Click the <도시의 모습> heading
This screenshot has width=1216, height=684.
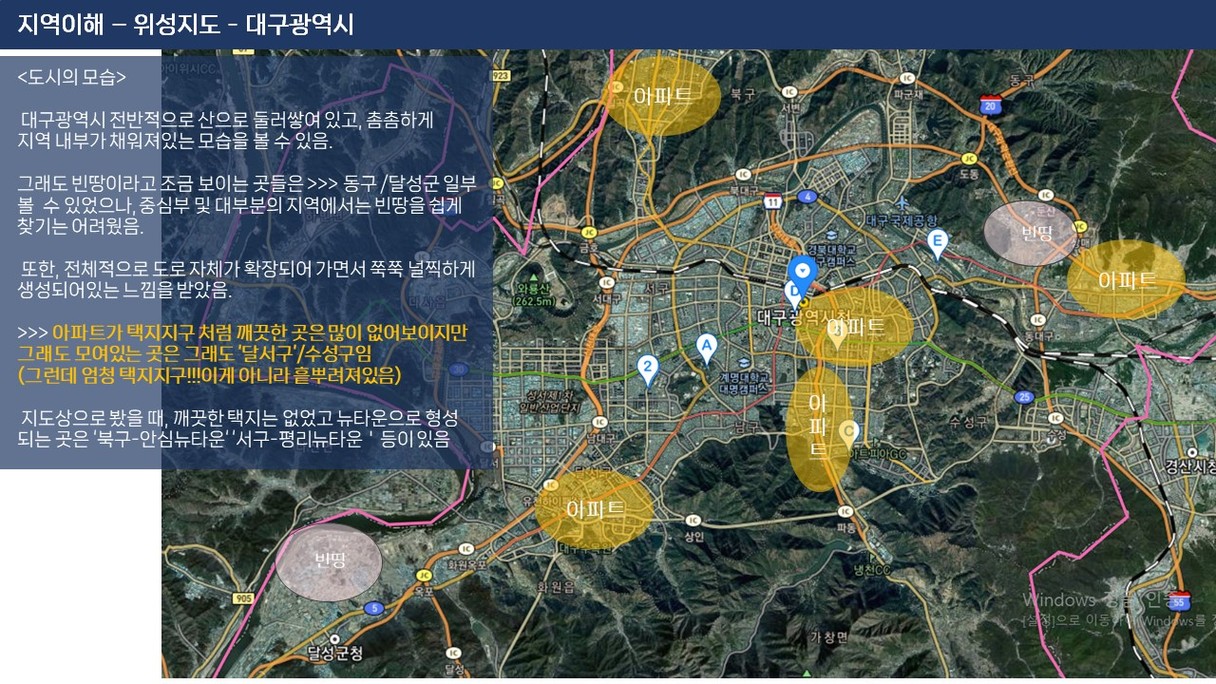pos(72,76)
